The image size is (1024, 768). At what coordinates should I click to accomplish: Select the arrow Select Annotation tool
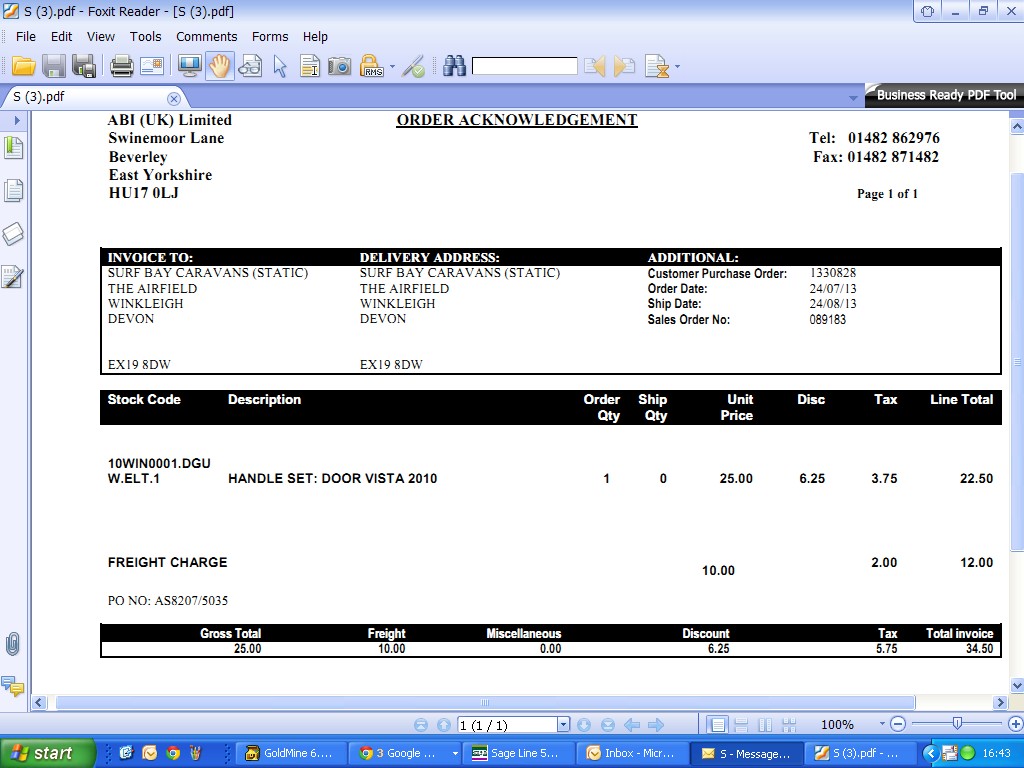(280, 67)
